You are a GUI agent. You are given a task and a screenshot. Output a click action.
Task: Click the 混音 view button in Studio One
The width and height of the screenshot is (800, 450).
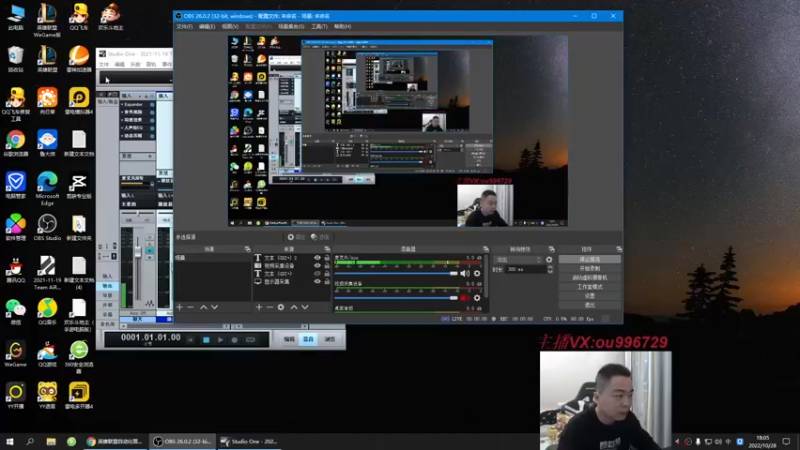[309, 339]
